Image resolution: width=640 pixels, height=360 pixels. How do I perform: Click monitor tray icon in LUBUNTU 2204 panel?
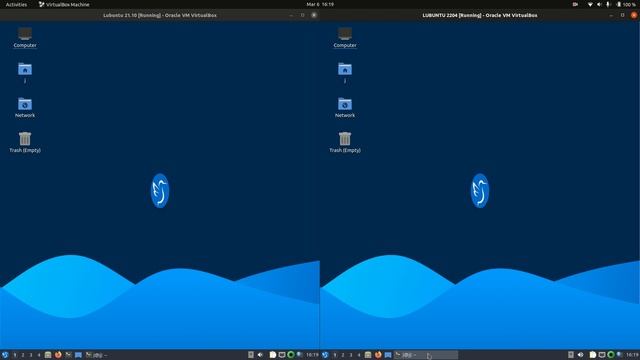click(602, 355)
